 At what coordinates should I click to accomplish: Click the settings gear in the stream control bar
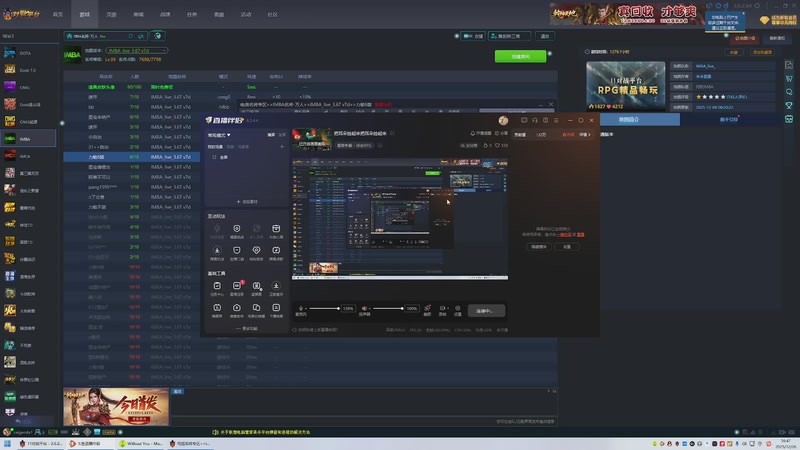(458, 310)
